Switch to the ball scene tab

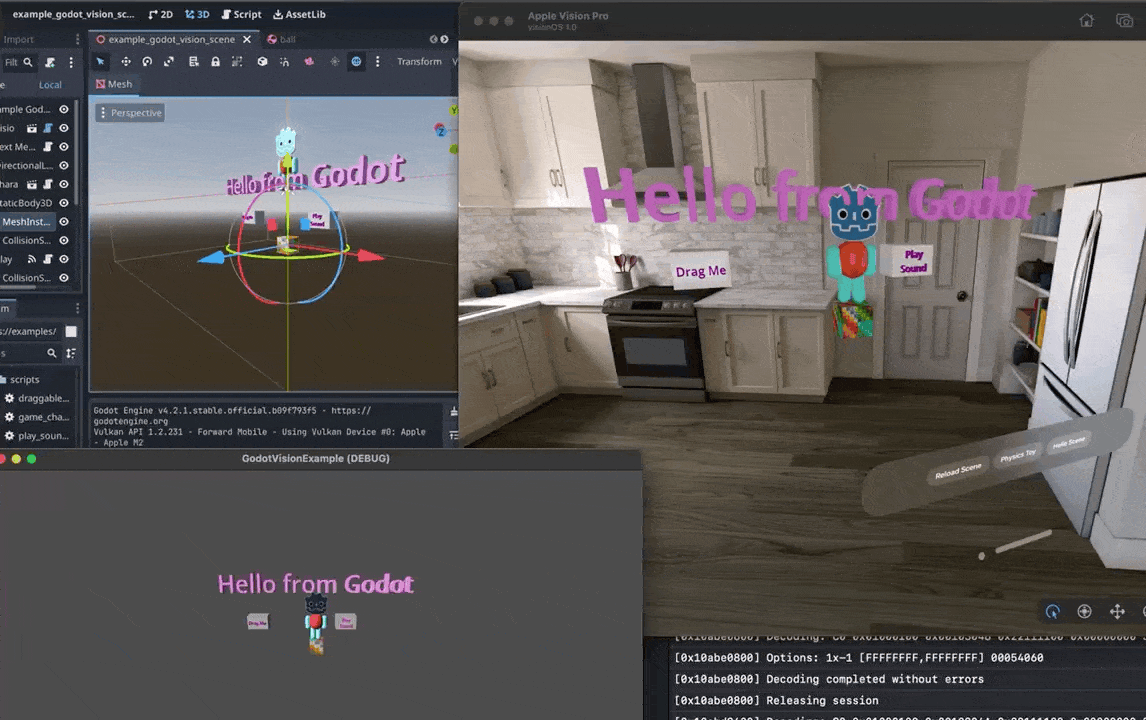point(281,39)
